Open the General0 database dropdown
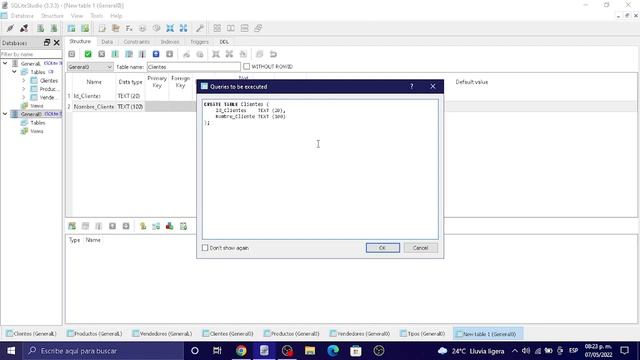Image resolution: width=640 pixels, height=360 pixels. [x=90, y=67]
